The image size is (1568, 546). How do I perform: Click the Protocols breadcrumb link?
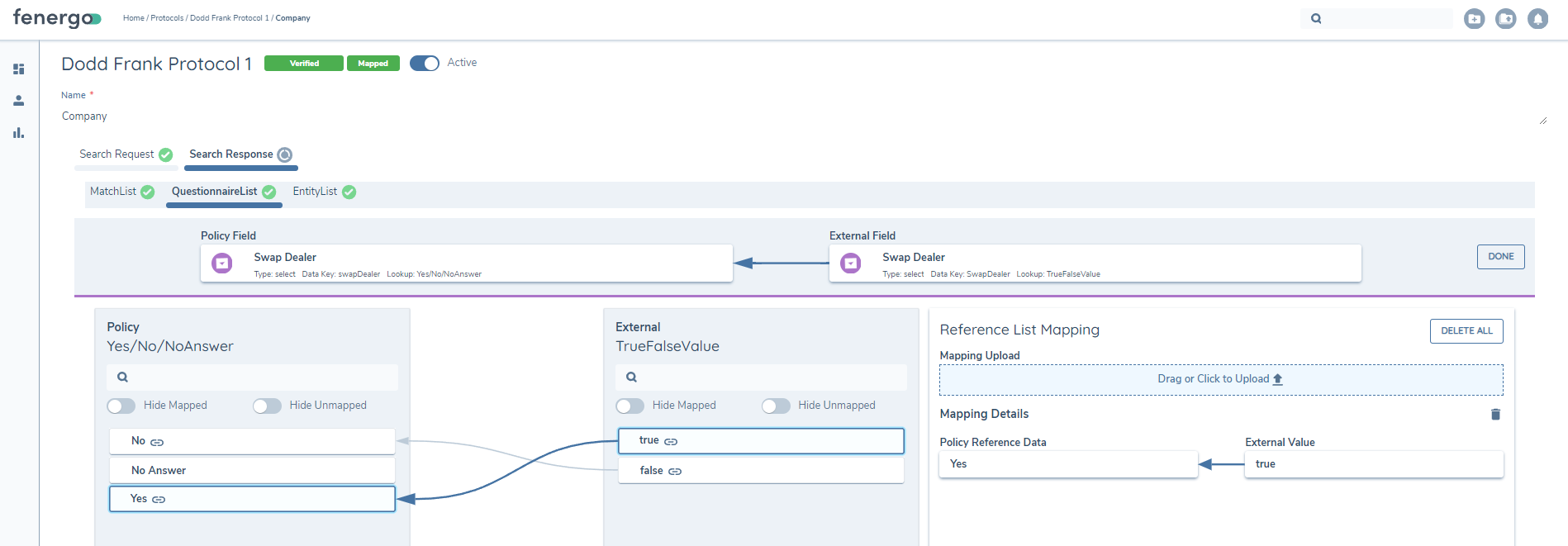click(x=167, y=18)
